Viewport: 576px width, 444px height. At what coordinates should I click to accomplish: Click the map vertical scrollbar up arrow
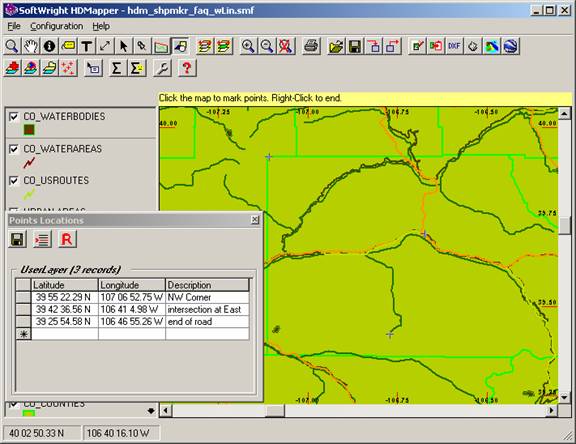coord(565,113)
